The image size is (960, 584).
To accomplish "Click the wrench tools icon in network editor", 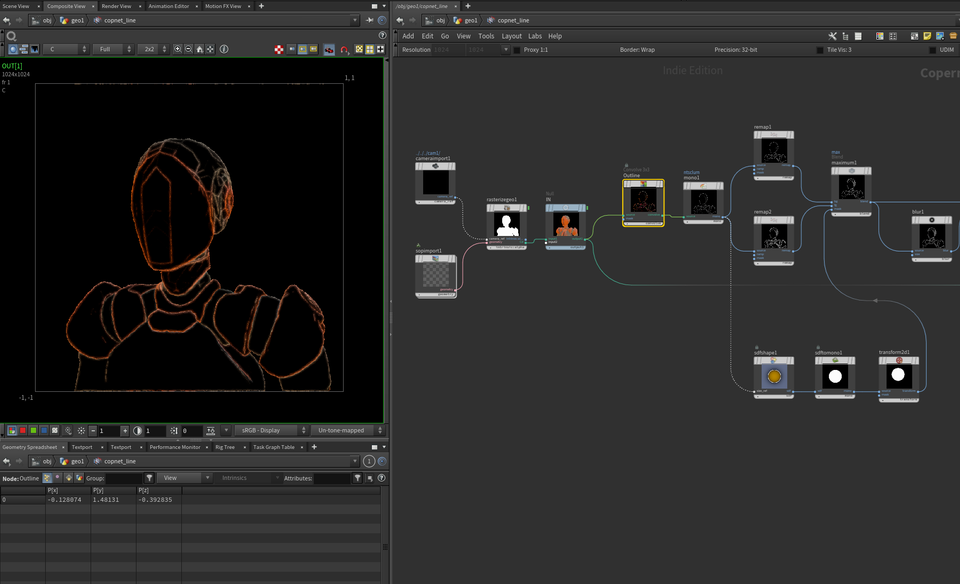I will tap(832, 36).
